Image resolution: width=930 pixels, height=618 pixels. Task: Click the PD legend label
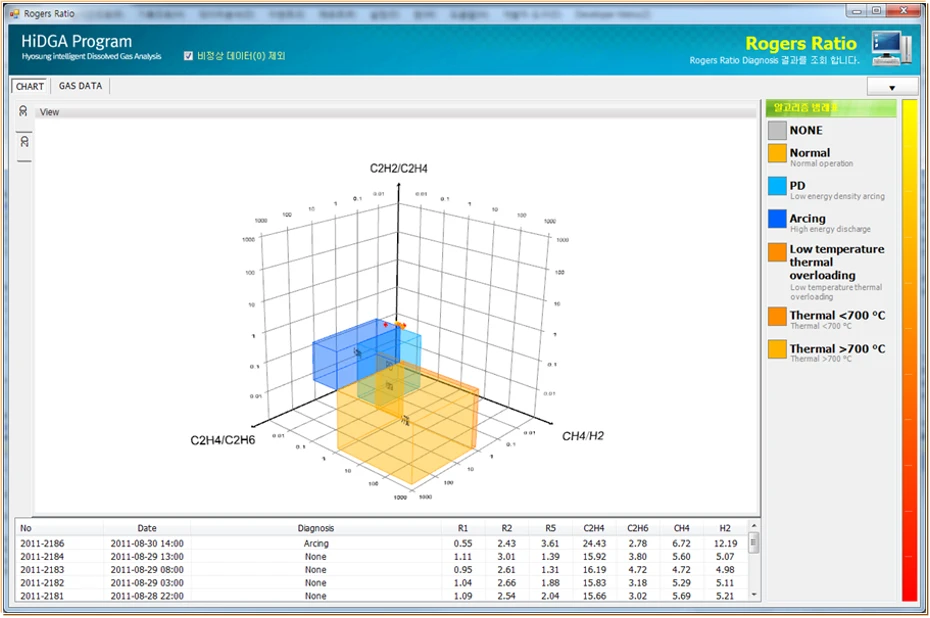coord(797,186)
